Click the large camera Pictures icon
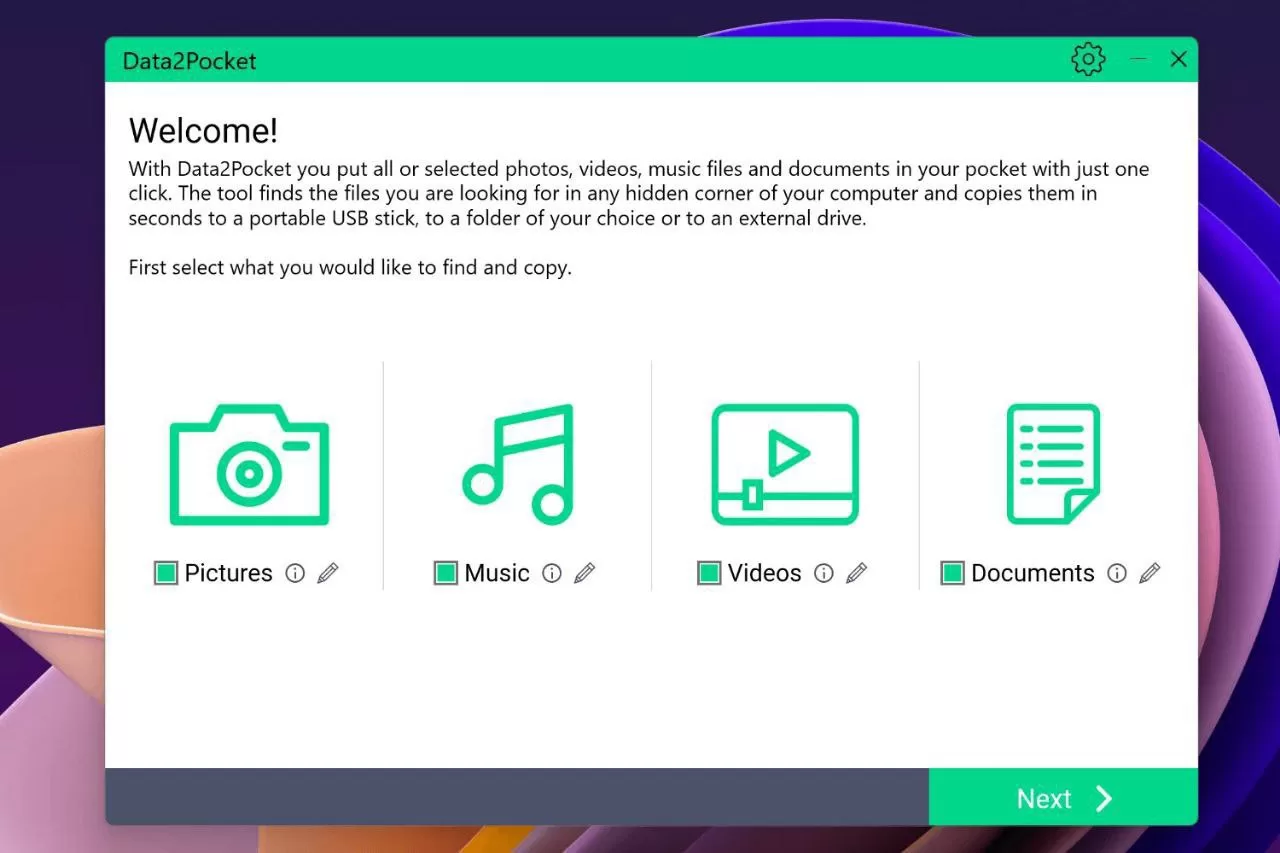1280x853 pixels. tap(249, 464)
